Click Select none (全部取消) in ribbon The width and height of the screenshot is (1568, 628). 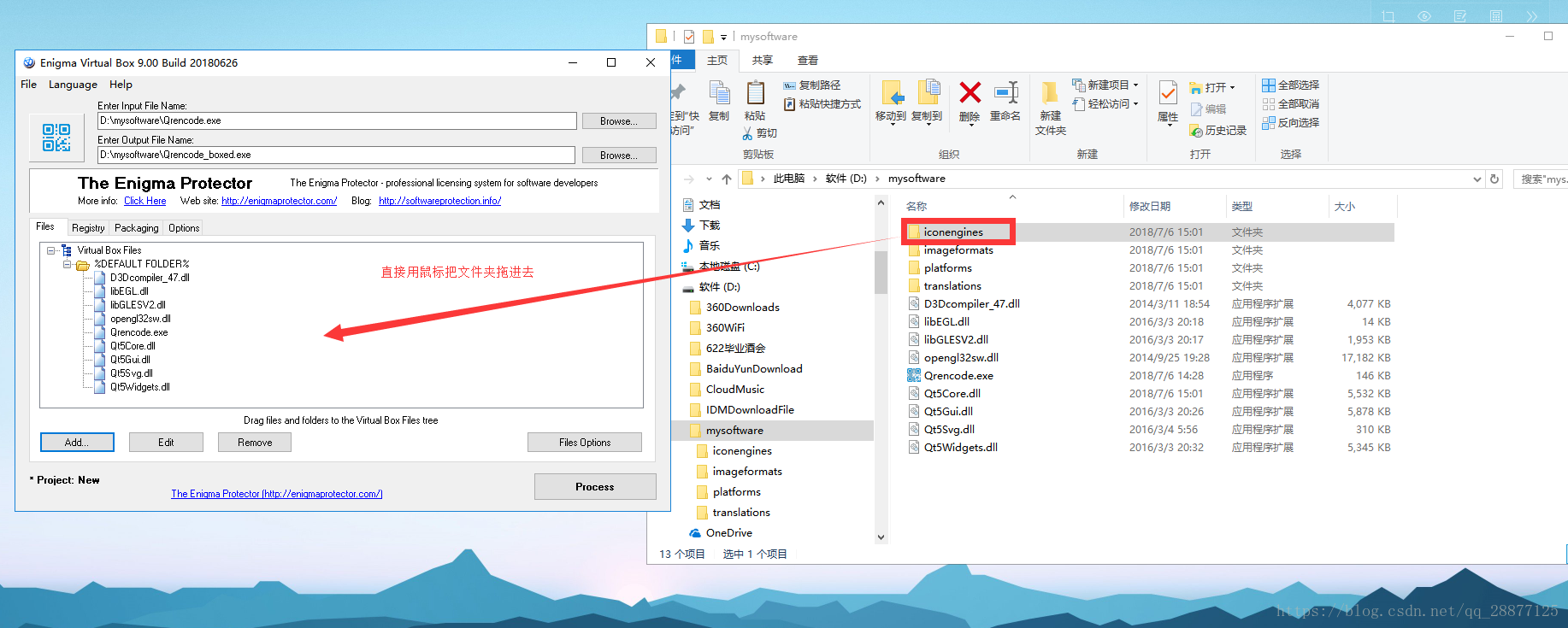pyautogui.click(x=1290, y=104)
